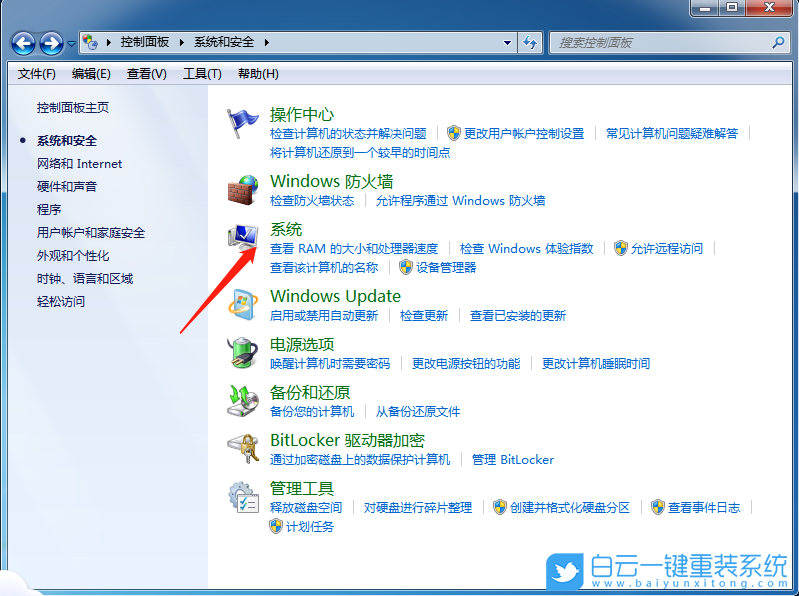The width and height of the screenshot is (799, 596).
Task: Open the 管理工具 heading link
Action: click(302, 488)
